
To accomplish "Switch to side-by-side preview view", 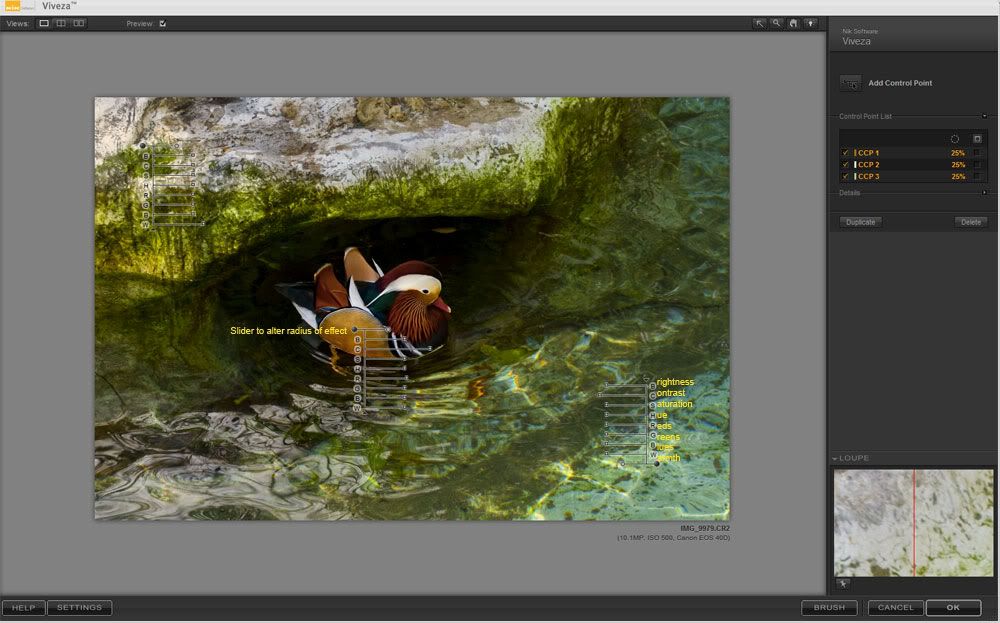I will tap(79, 23).
